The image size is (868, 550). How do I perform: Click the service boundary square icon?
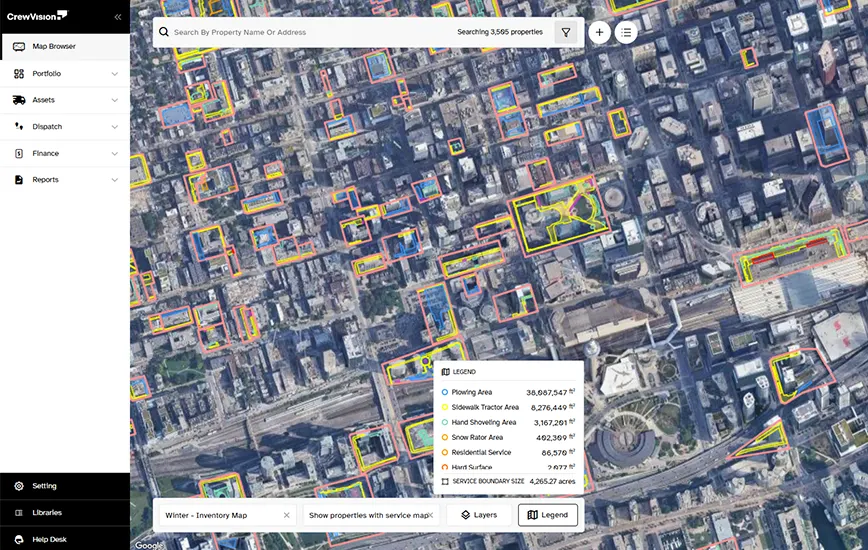point(445,481)
